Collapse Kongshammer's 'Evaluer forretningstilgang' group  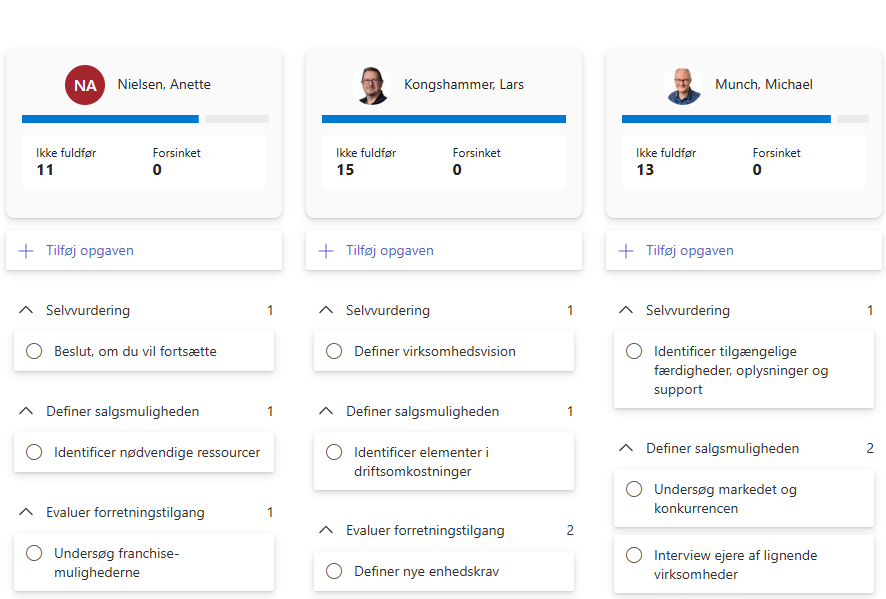click(x=326, y=530)
